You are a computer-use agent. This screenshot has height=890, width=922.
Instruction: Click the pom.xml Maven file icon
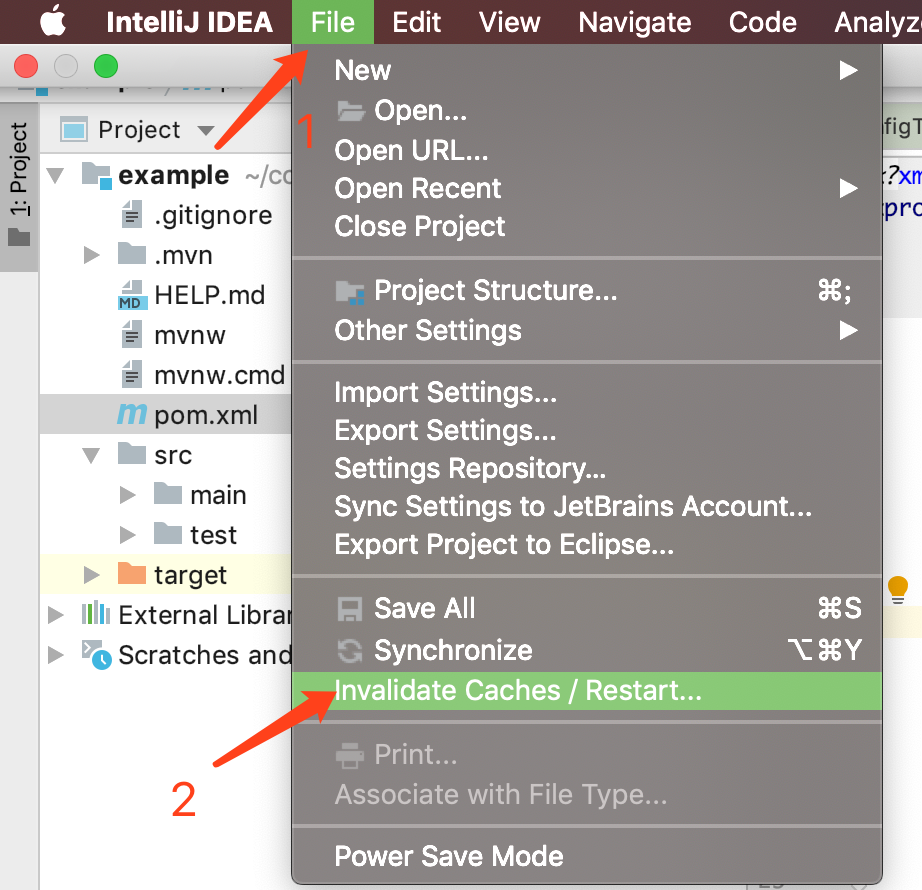click(132, 415)
